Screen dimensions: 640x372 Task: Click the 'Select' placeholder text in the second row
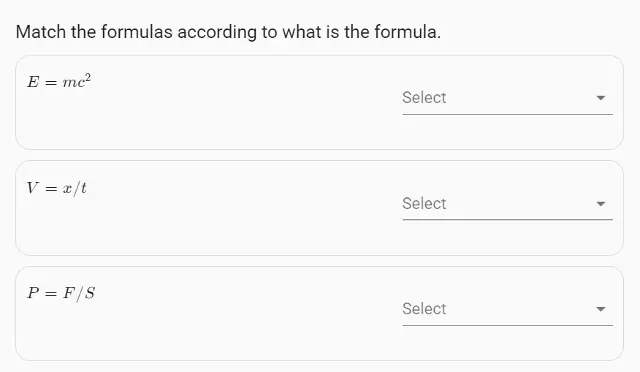tap(424, 203)
